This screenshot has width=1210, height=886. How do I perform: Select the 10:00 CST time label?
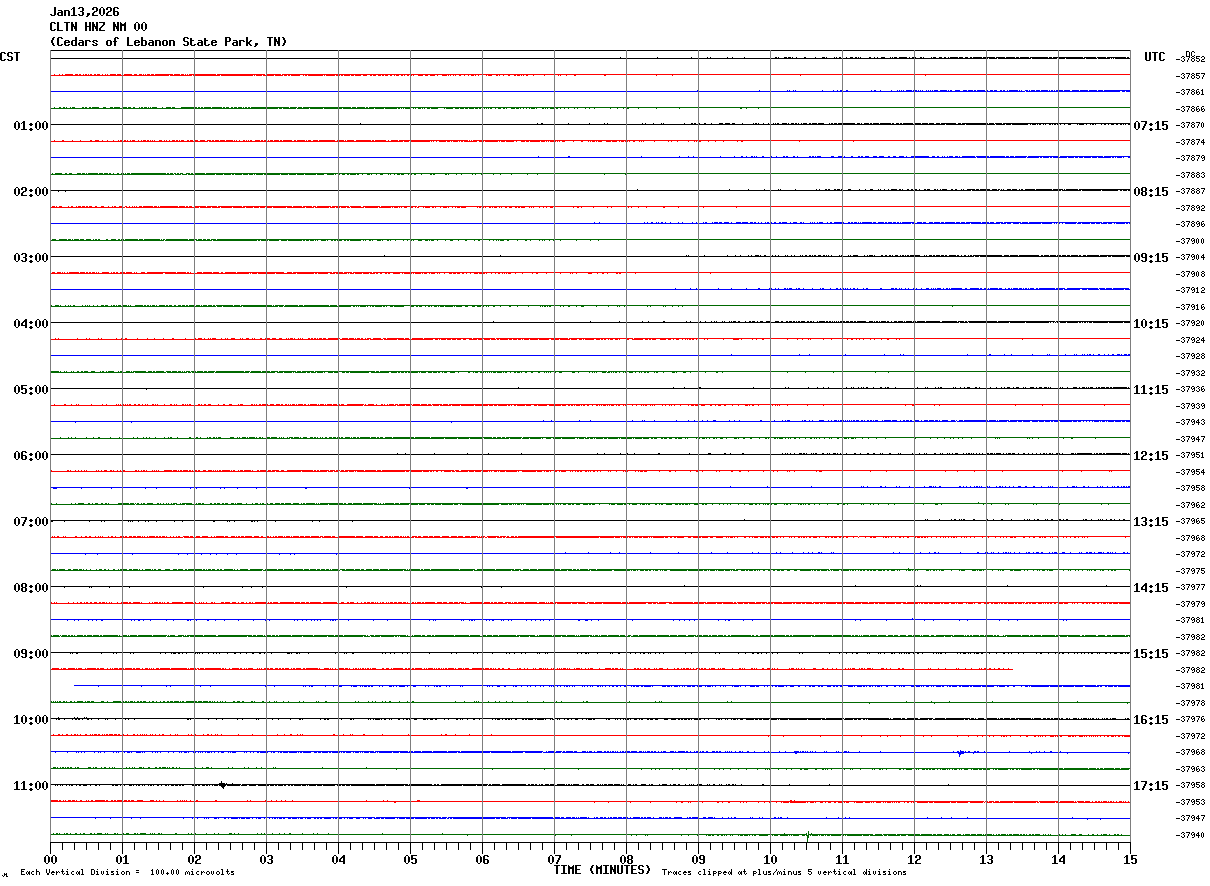31,720
